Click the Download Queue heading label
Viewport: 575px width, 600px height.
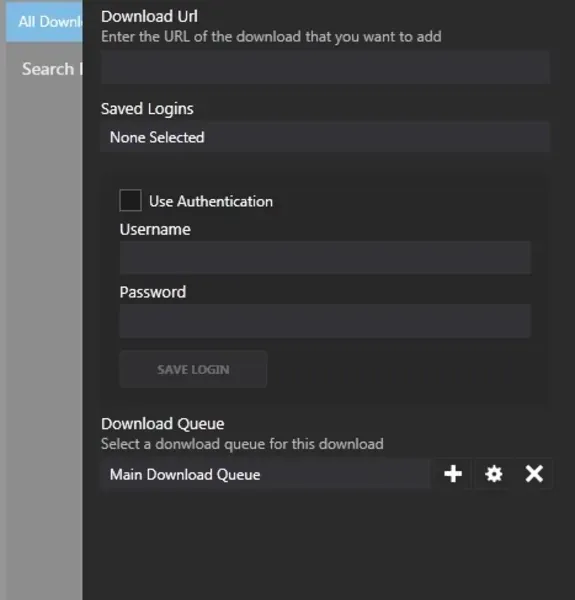coord(163,424)
